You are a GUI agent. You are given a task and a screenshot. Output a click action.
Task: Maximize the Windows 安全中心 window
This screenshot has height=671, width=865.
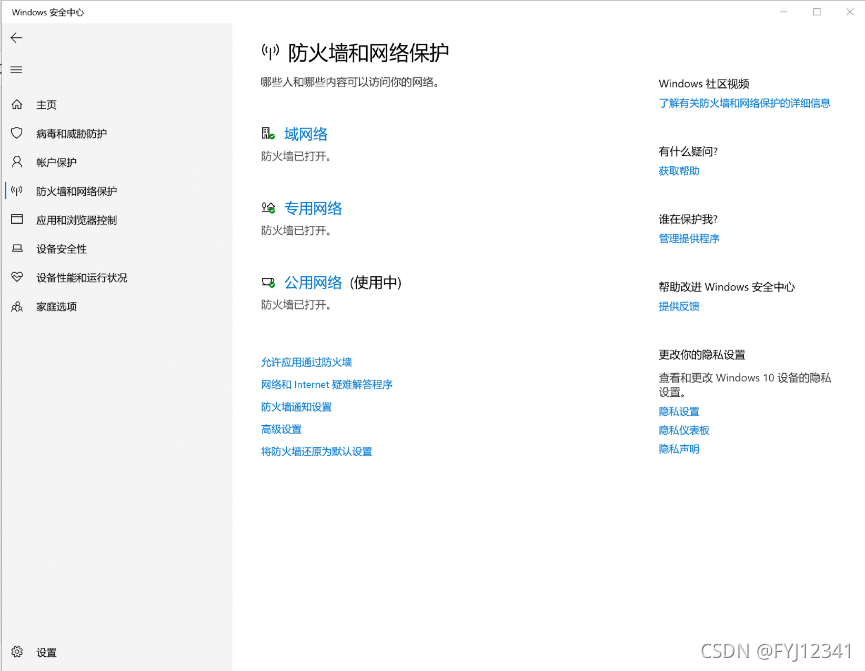[817, 12]
